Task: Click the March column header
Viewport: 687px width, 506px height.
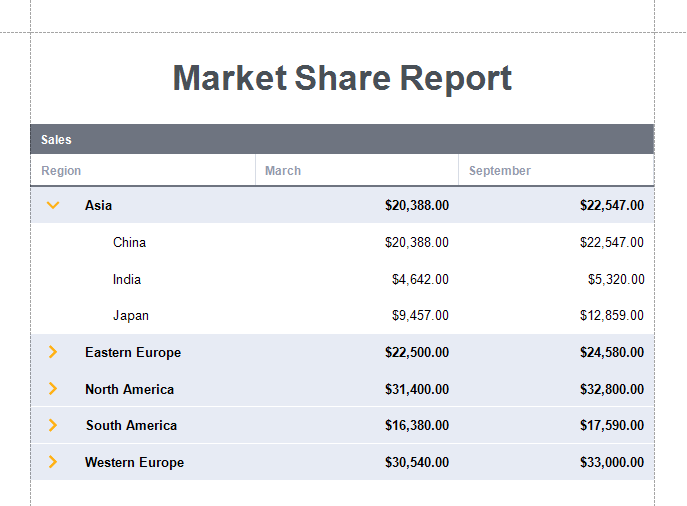Action: pyautogui.click(x=283, y=171)
